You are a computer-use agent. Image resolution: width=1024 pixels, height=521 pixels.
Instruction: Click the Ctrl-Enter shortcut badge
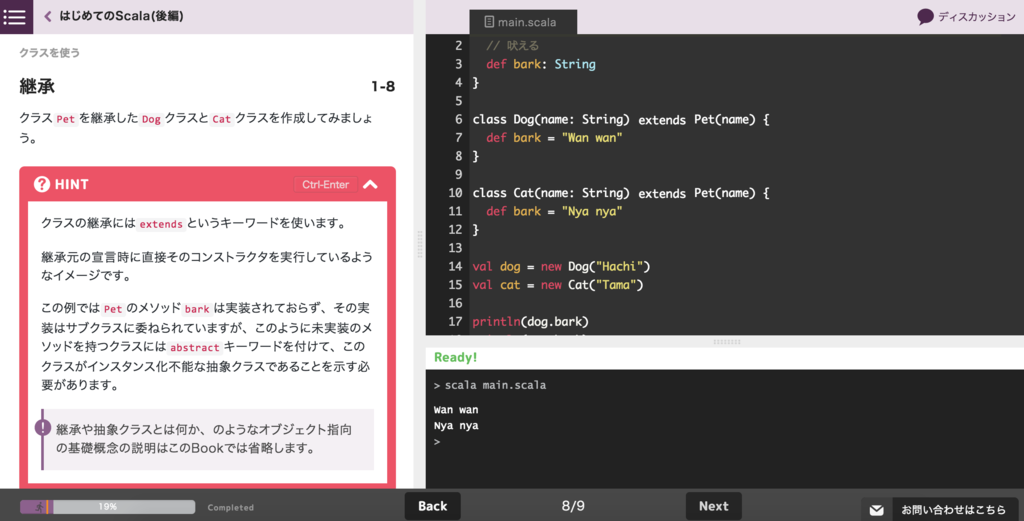(x=325, y=185)
